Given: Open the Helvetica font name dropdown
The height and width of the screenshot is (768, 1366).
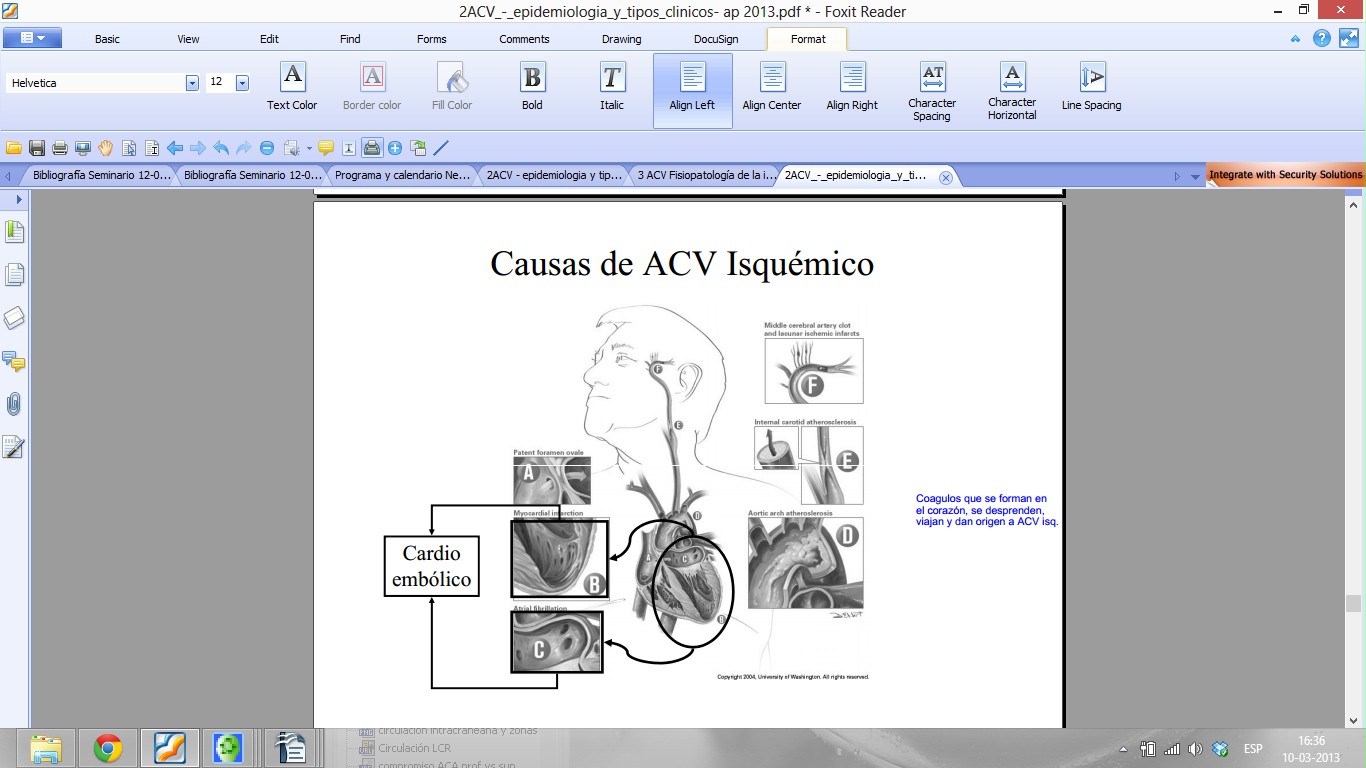Looking at the screenshot, I should coord(192,83).
